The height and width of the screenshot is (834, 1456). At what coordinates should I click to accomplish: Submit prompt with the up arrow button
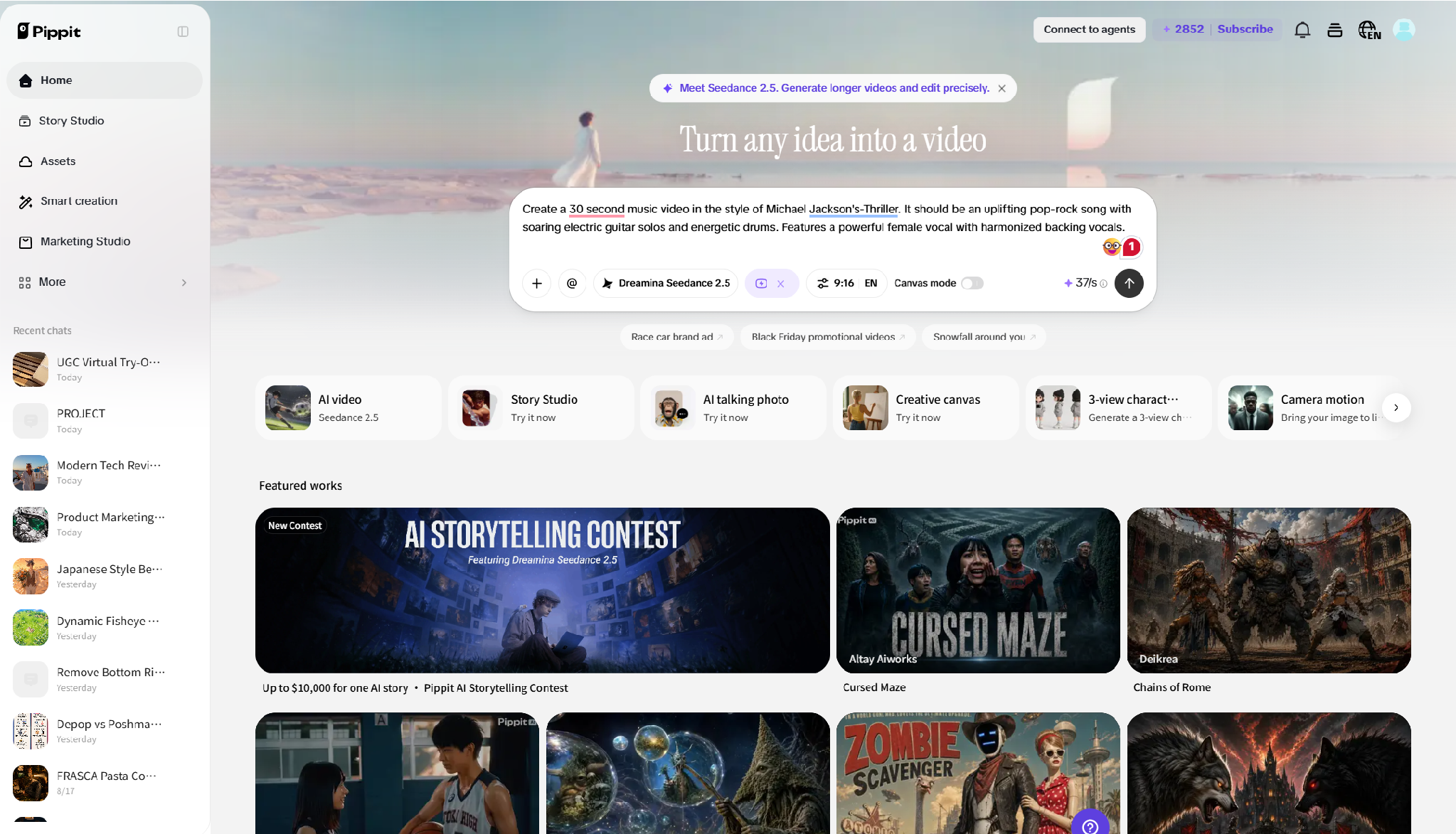(1129, 283)
